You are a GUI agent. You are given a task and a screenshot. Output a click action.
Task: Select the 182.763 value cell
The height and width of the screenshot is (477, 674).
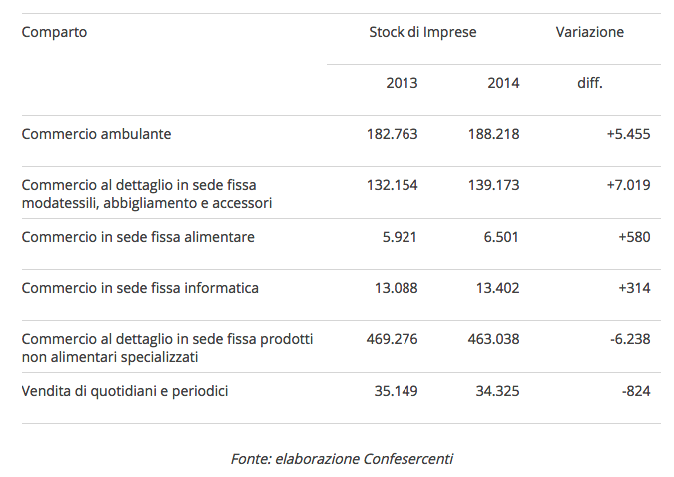pyautogui.click(x=392, y=133)
